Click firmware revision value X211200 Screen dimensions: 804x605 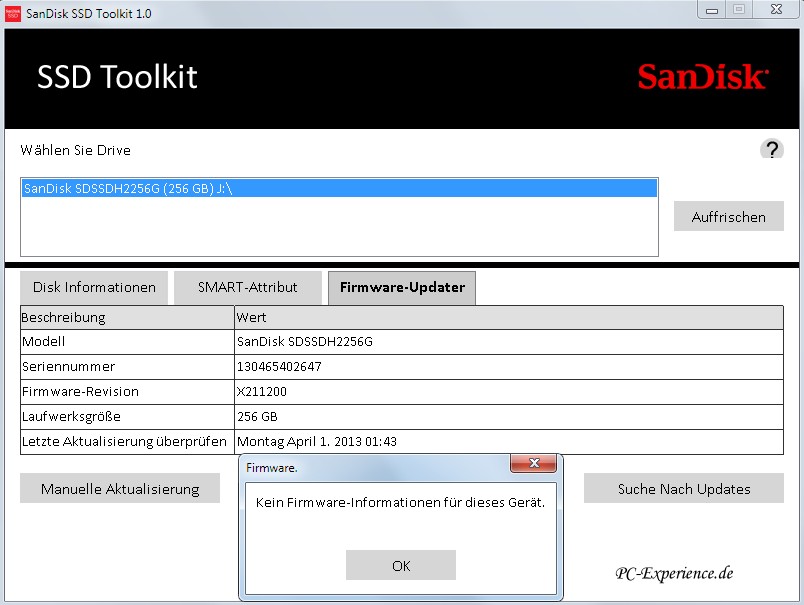[x=262, y=392]
